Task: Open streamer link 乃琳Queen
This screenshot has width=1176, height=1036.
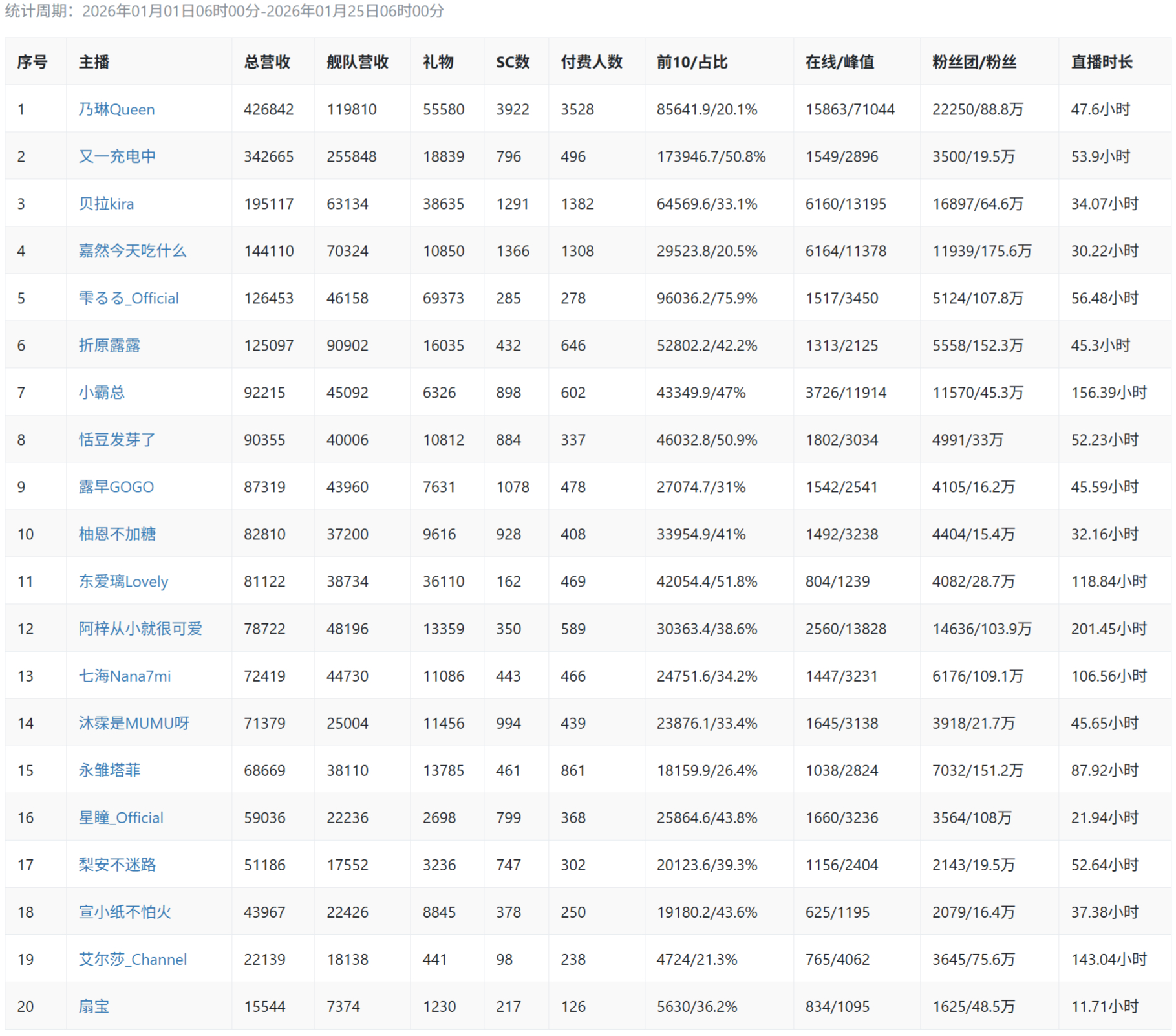Action: pyautogui.click(x=116, y=109)
